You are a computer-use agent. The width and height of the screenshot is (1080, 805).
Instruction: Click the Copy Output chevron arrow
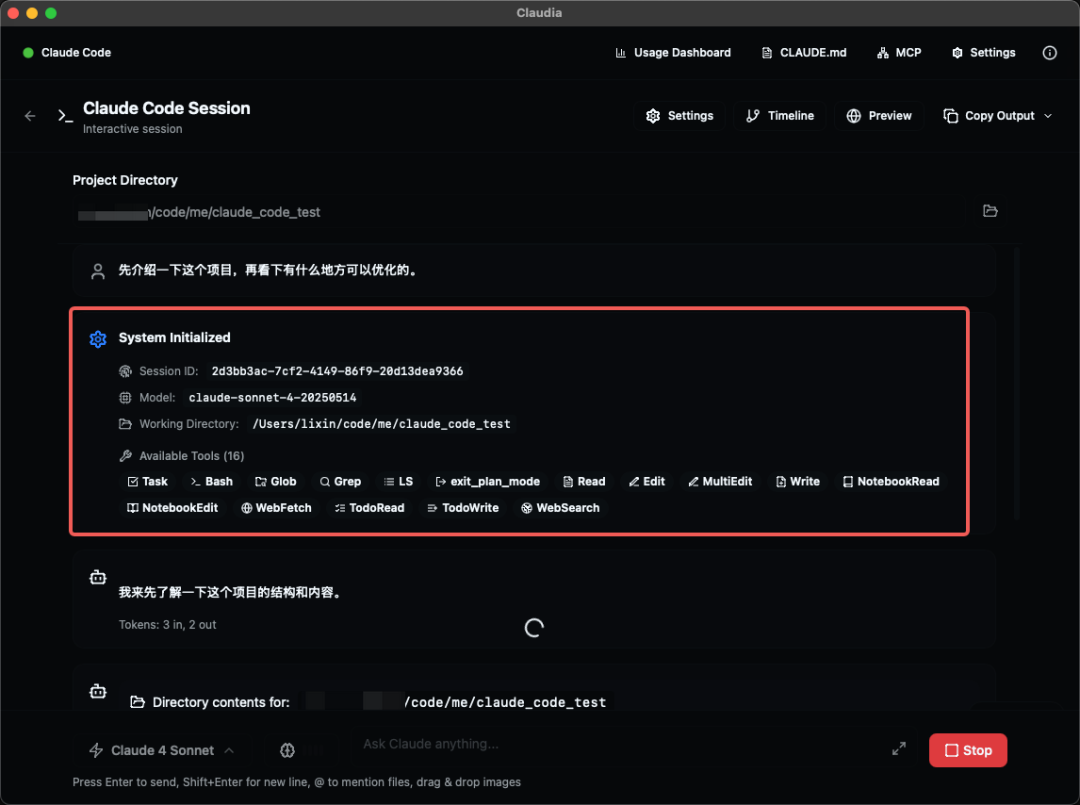click(x=1048, y=116)
